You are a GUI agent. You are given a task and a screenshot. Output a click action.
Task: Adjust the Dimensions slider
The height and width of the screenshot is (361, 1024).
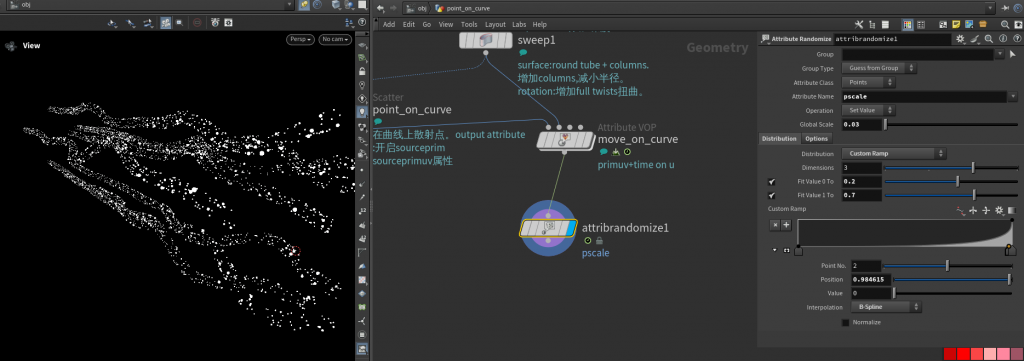pyautogui.click(x=951, y=168)
